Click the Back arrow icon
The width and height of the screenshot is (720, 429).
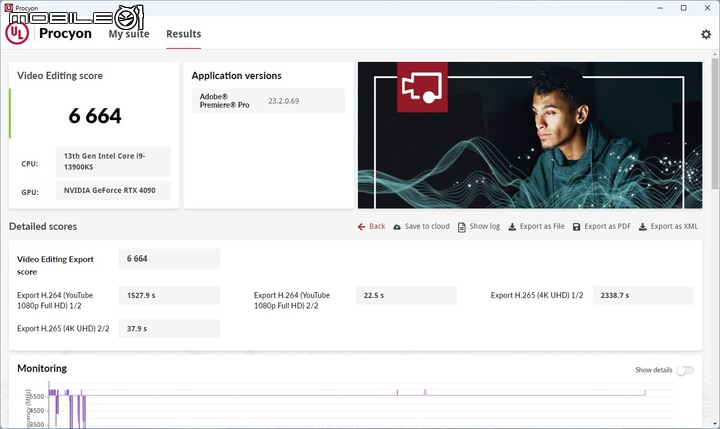tap(361, 226)
